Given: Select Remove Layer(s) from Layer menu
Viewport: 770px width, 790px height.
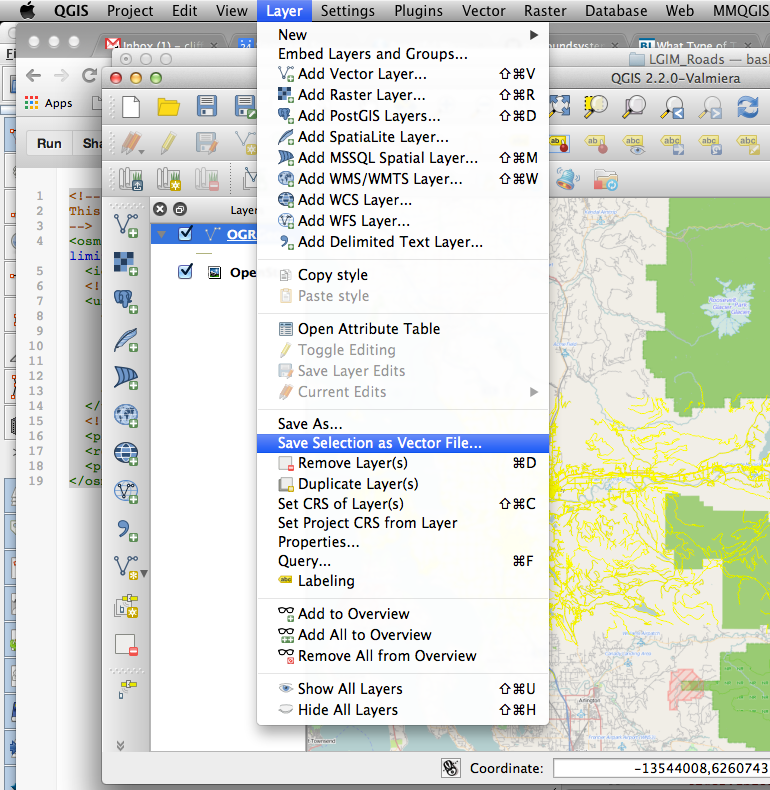Looking at the screenshot, I should pos(403,463).
